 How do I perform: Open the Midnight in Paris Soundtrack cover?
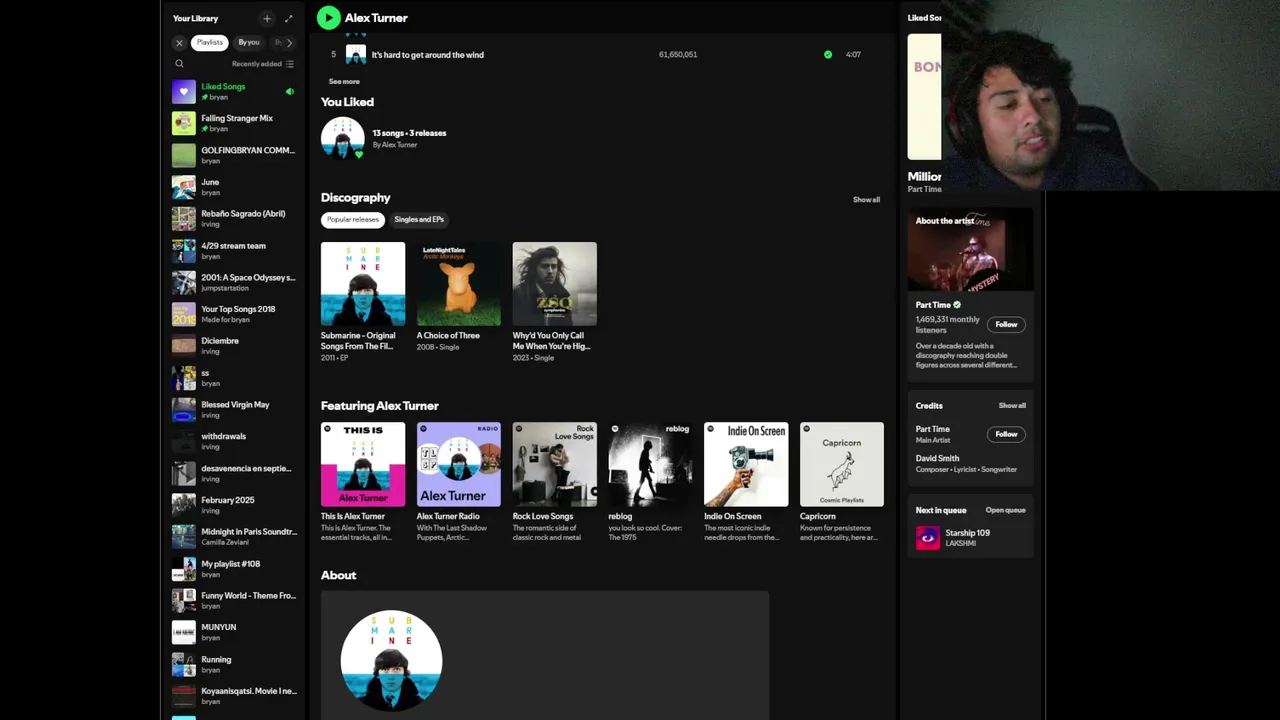pos(184,537)
